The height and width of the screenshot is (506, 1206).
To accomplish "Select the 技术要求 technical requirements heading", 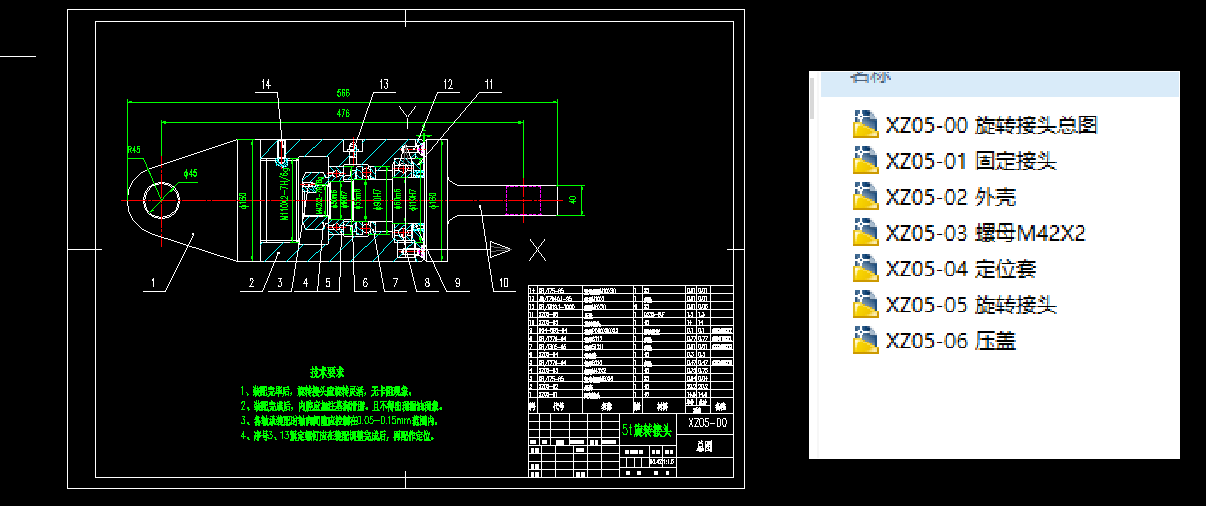I will coord(327,370).
